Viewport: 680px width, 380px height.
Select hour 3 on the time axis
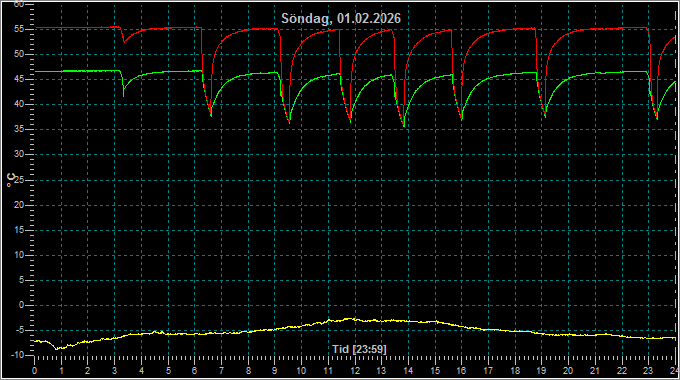114,371
